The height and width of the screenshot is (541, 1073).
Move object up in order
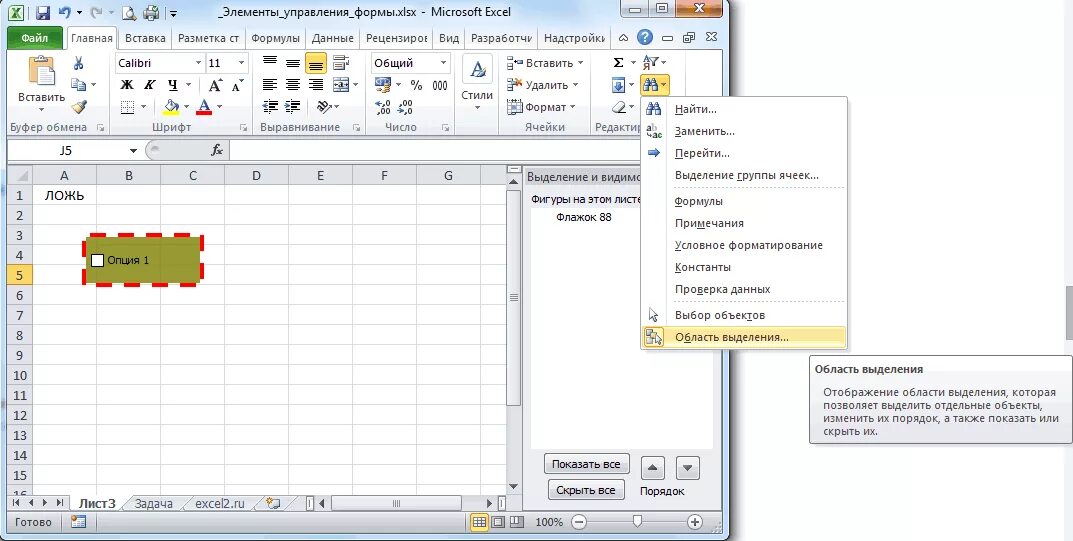coord(653,469)
